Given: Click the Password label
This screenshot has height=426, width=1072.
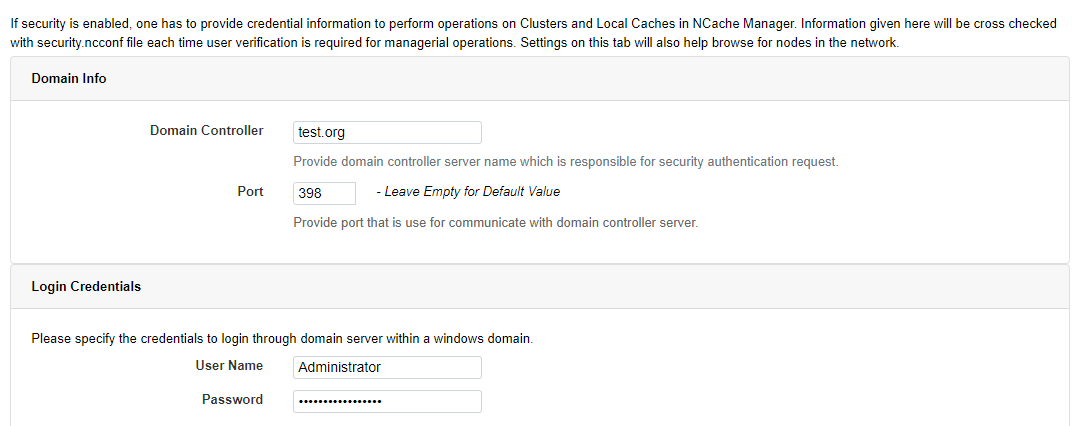Looking at the screenshot, I should [x=232, y=399].
